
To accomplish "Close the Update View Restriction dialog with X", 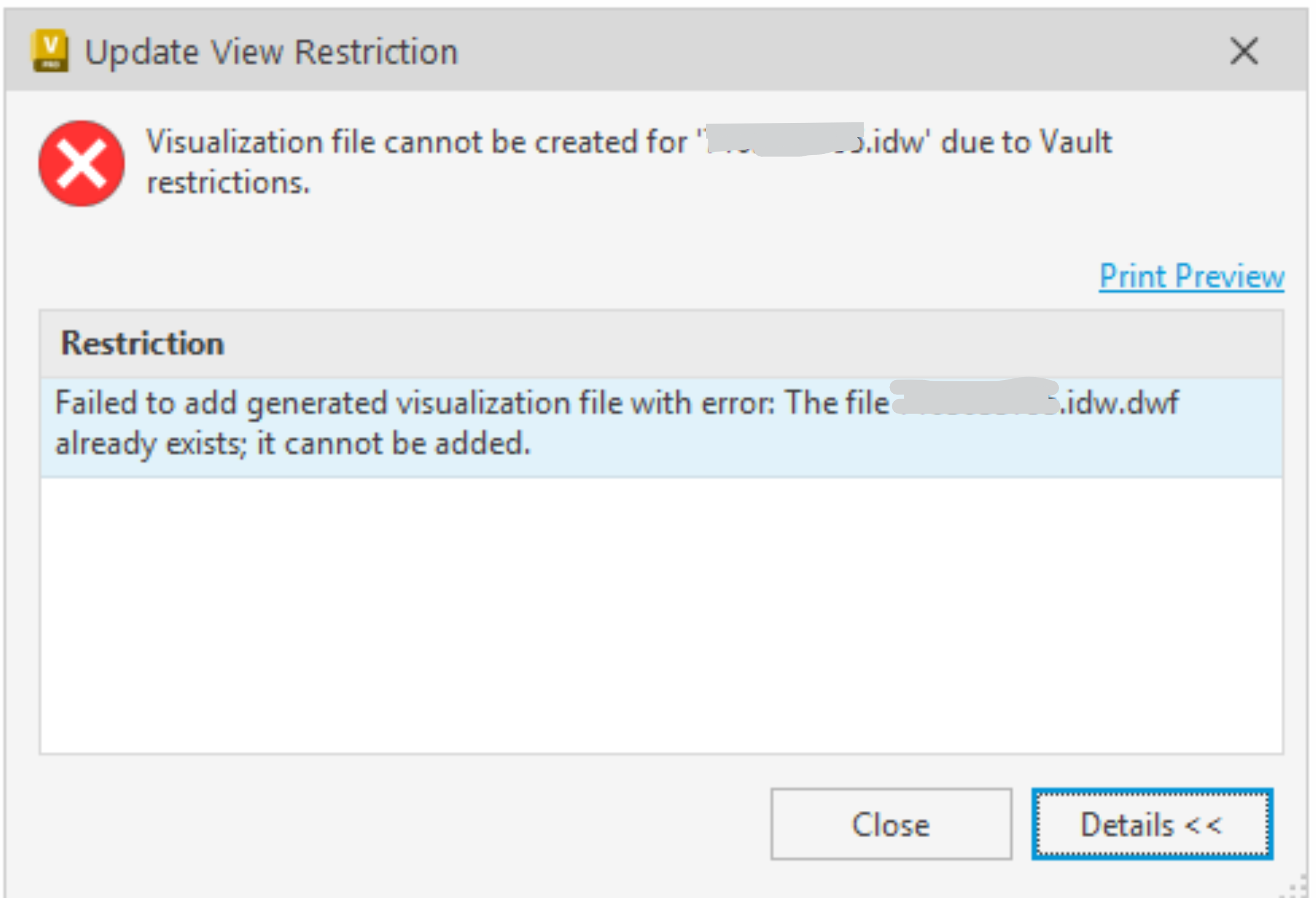I will point(1244,51).
